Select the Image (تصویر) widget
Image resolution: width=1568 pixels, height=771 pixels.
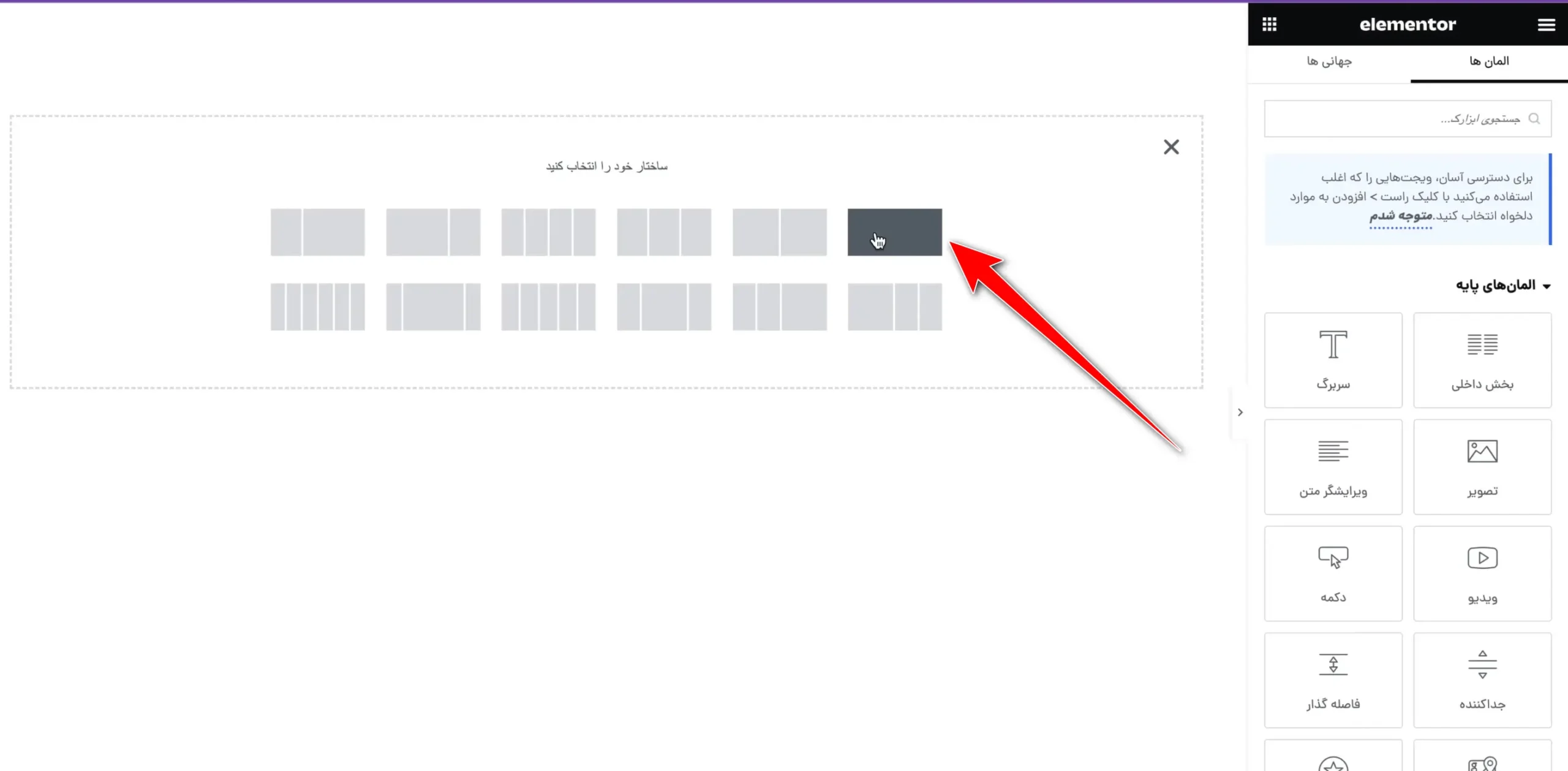pos(1482,467)
